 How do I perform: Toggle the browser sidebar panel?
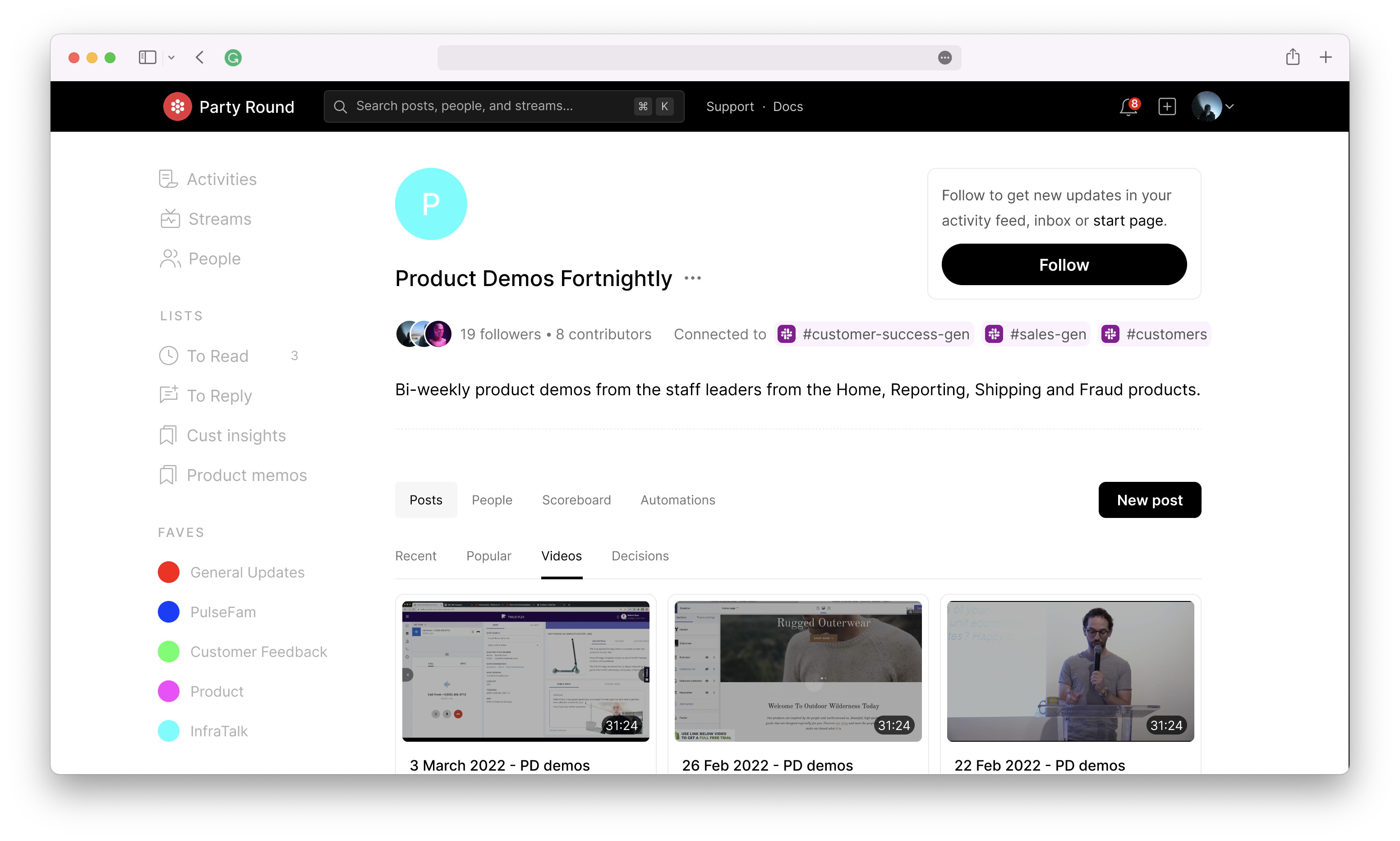tap(147, 57)
